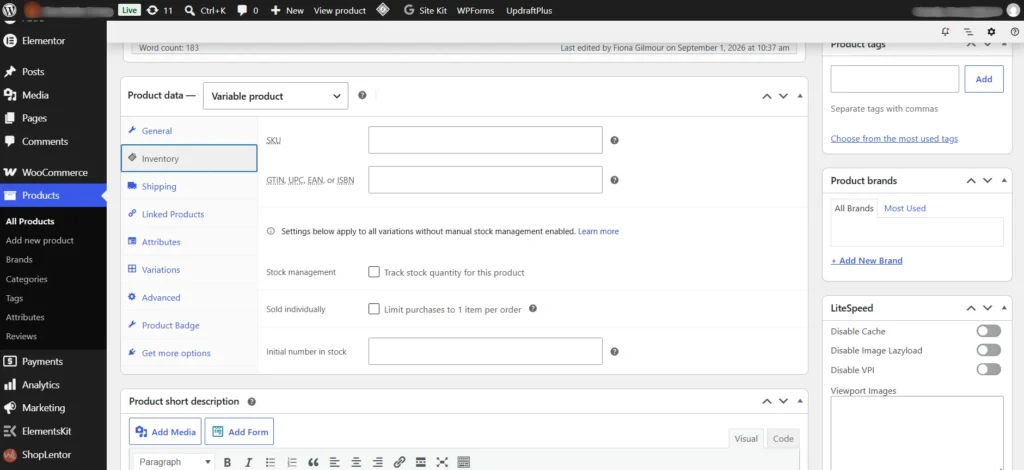Open the Attributes product data tab
Screen dimensions: 1024x470
189,242
